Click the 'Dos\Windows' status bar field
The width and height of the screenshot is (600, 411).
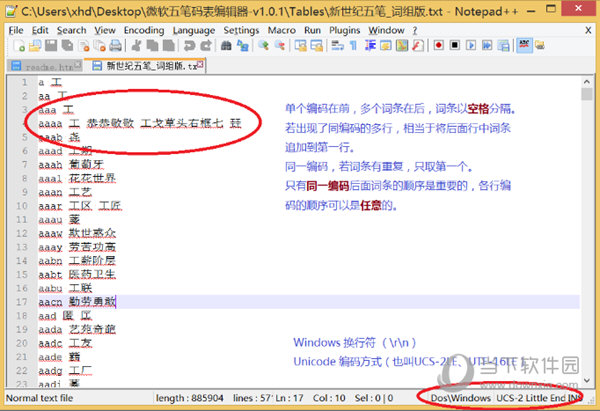(x=461, y=398)
